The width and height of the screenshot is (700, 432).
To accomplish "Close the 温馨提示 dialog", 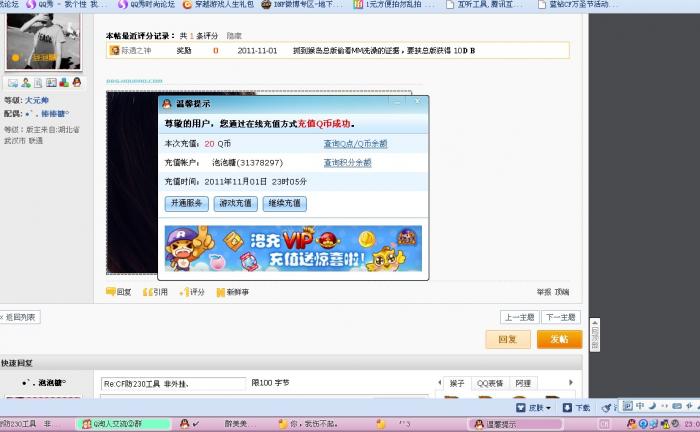I will point(417,102).
